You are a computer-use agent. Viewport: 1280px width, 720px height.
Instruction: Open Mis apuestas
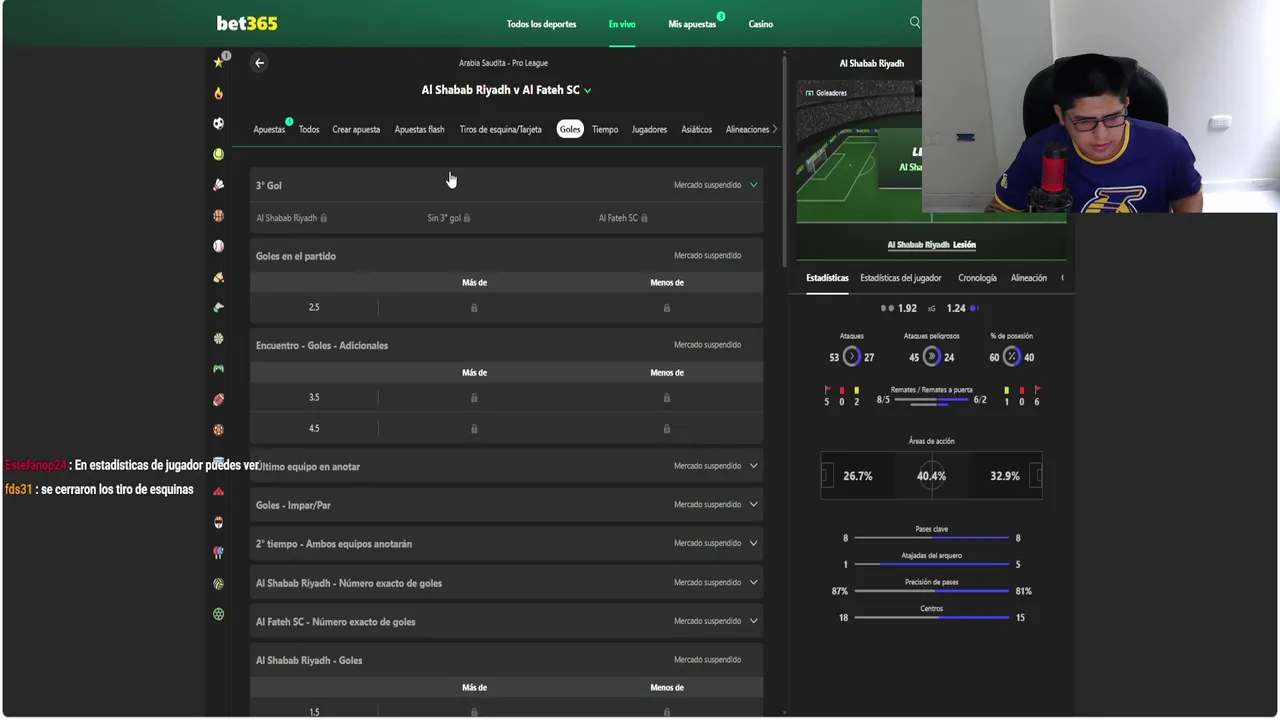692,24
